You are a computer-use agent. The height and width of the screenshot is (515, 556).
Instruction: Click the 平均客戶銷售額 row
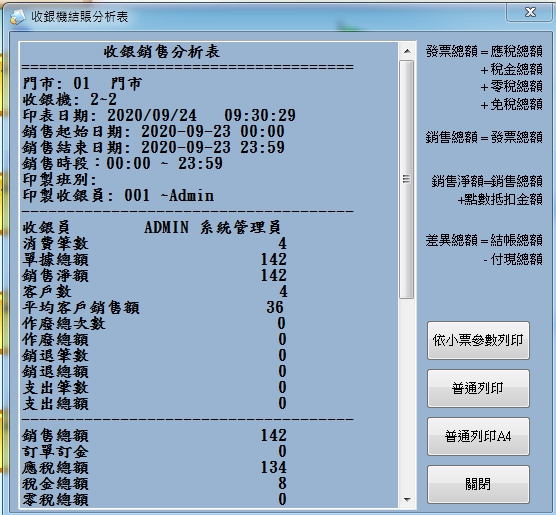tap(153, 308)
